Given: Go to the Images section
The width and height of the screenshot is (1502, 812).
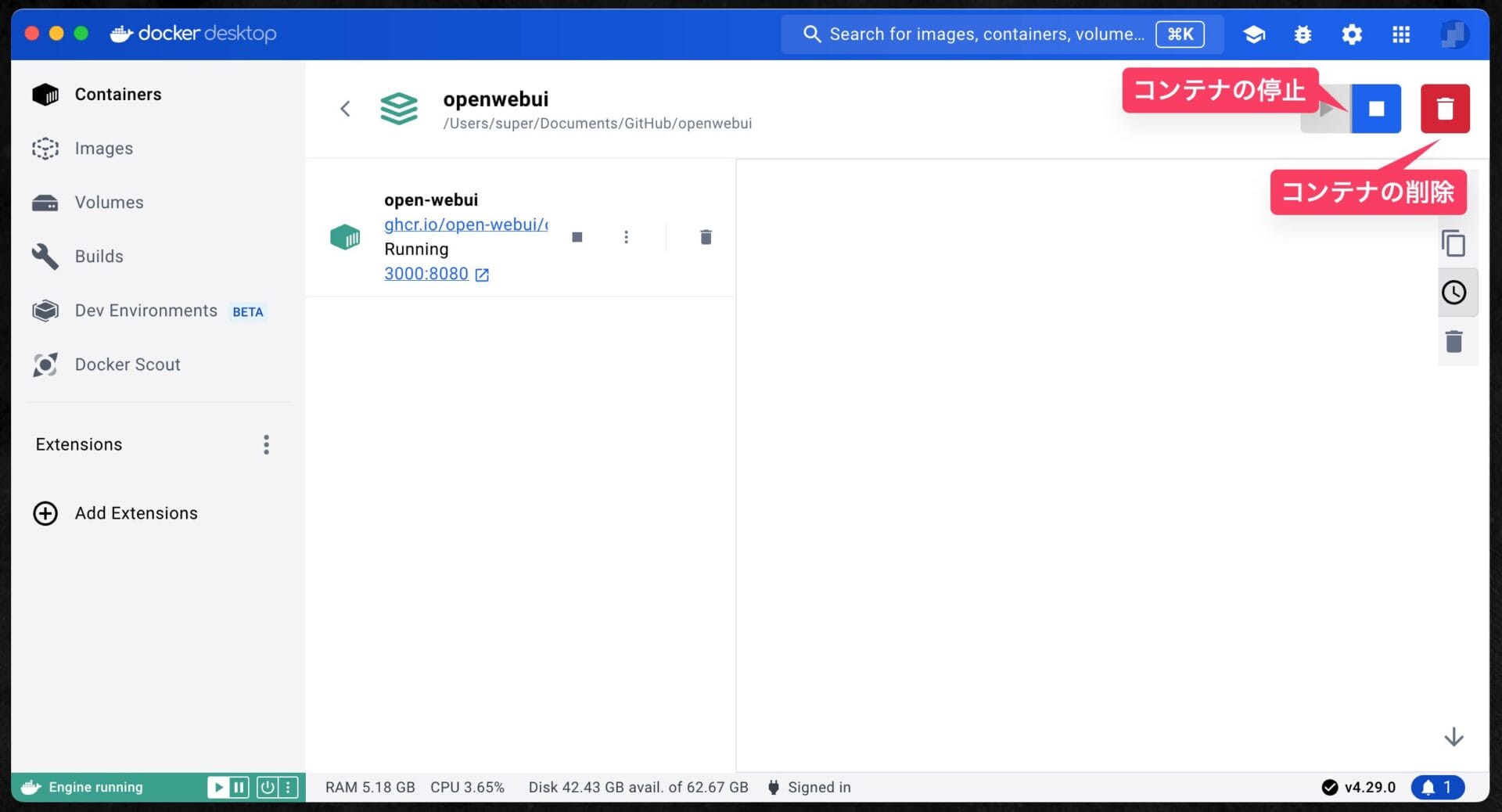Looking at the screenshot, I should [103, 149].
